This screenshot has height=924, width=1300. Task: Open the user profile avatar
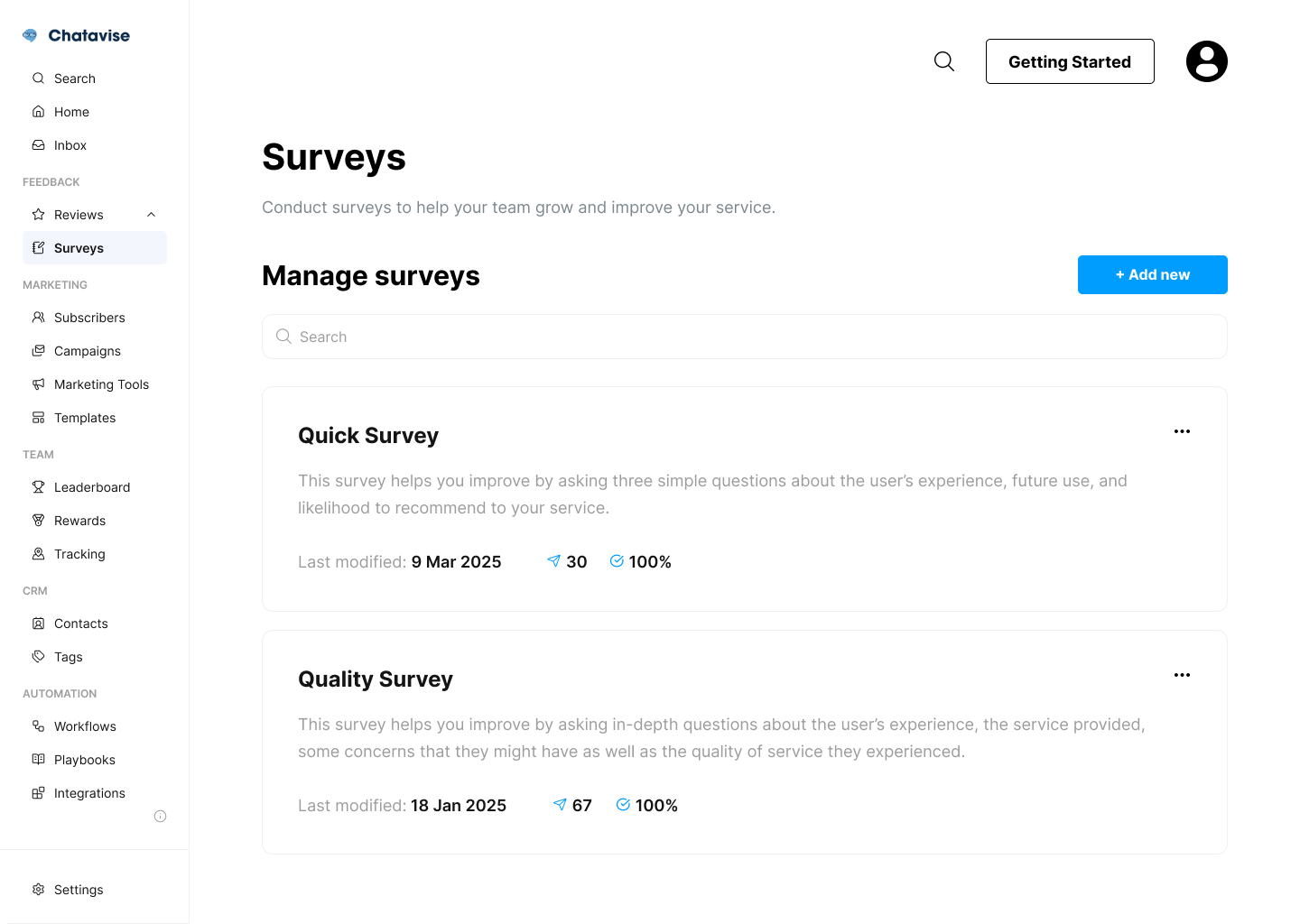1206,61
